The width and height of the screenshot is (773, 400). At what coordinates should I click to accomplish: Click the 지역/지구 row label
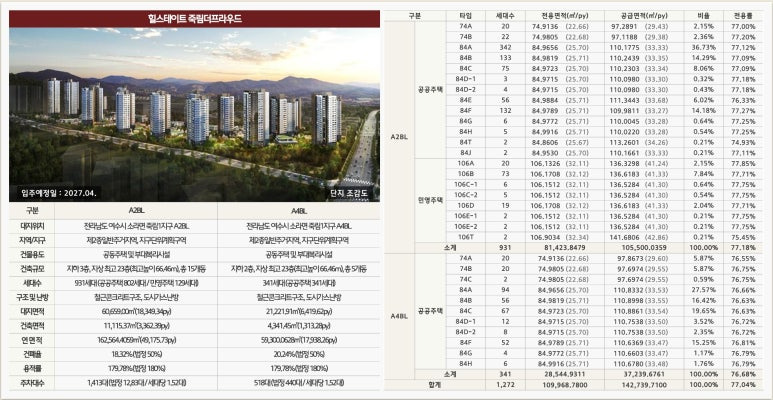click(32, 241)
